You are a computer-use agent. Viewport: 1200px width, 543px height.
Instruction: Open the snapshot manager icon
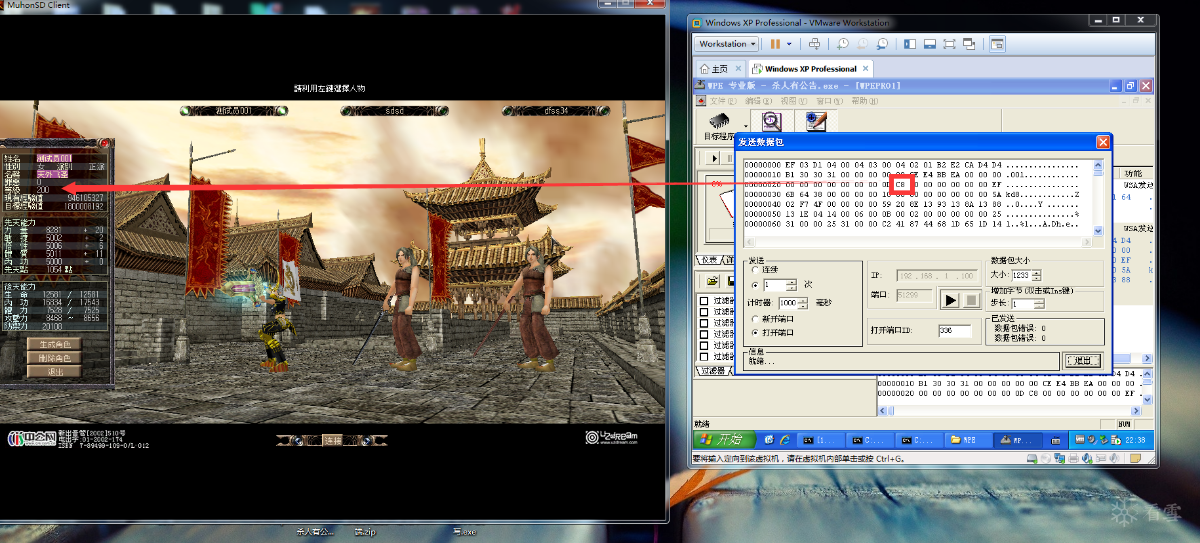(x=881, y=44)
